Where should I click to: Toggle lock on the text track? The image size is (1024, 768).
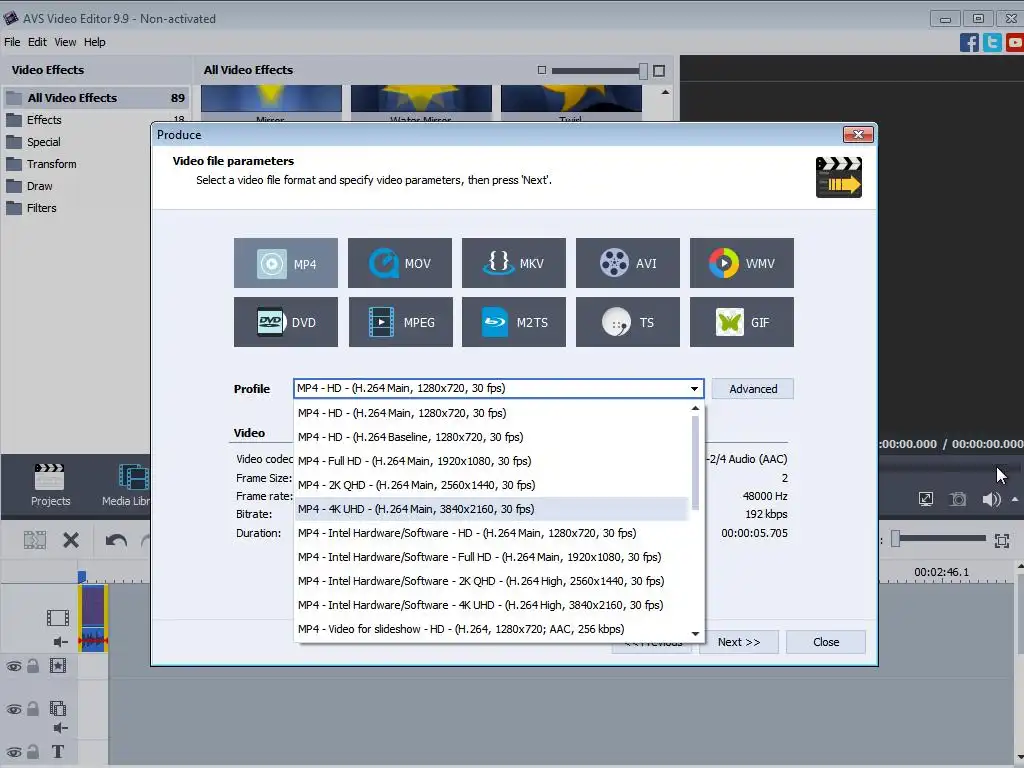[x=33, y=752]
